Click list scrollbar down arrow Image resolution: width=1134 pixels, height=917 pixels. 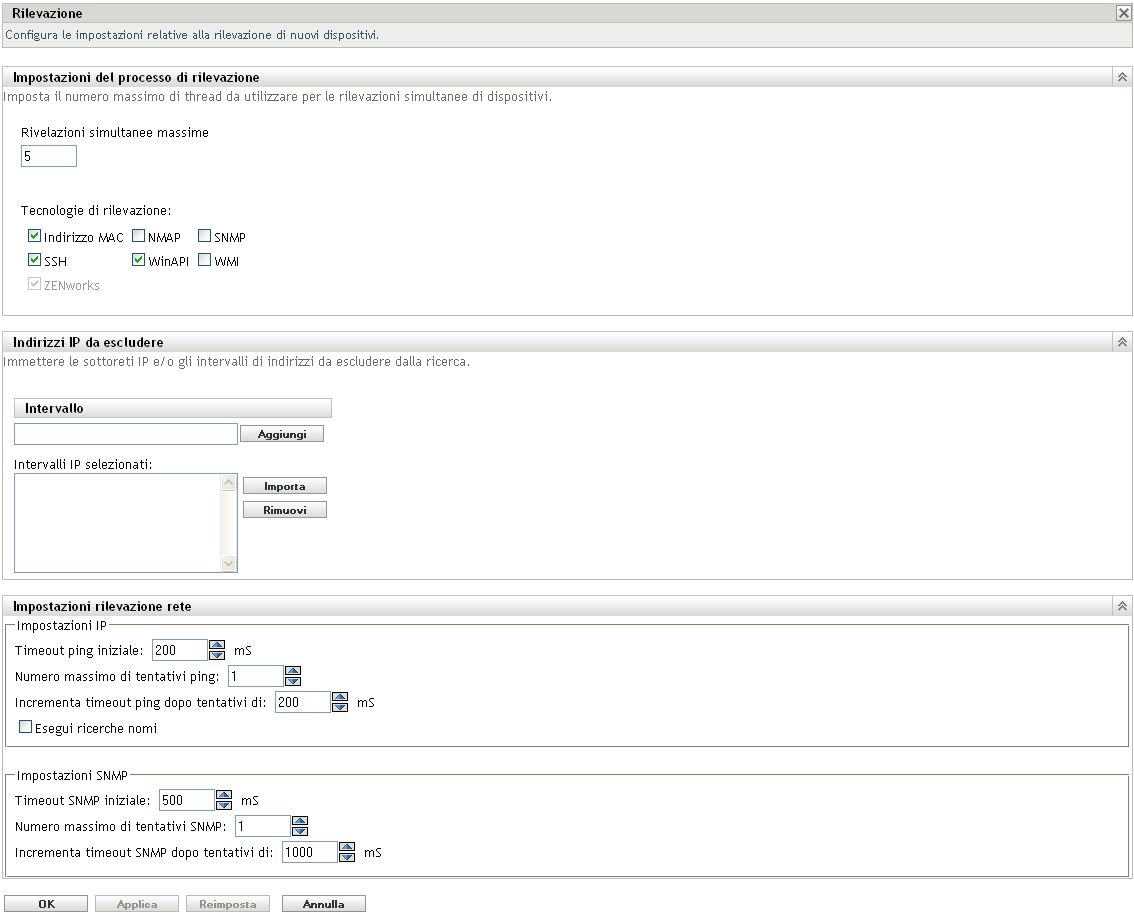click(x=229, y=563)
